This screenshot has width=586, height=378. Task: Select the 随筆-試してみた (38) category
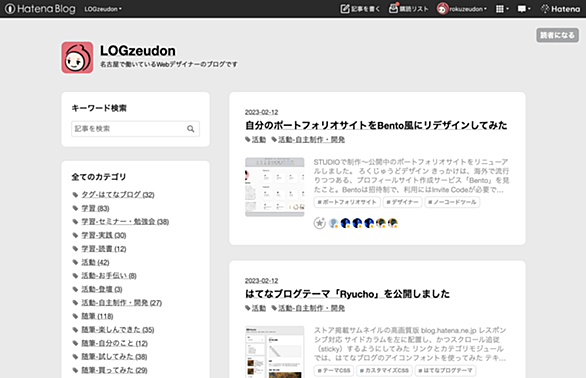(x=114, y=357)
